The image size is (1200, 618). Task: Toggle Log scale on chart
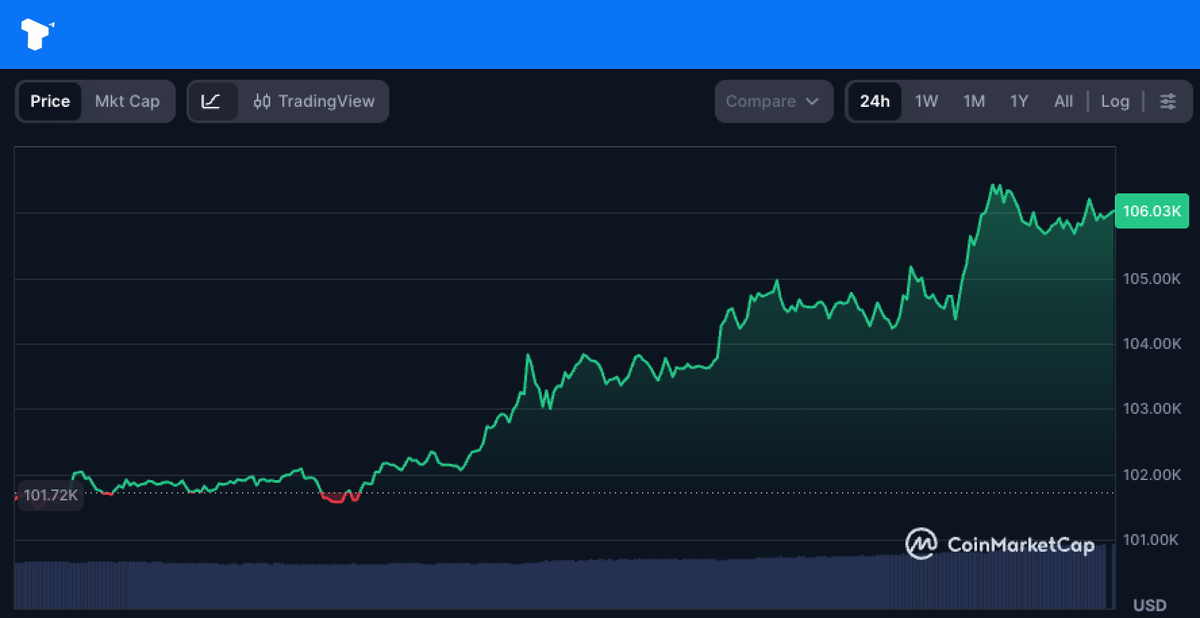coord(1115,101)
